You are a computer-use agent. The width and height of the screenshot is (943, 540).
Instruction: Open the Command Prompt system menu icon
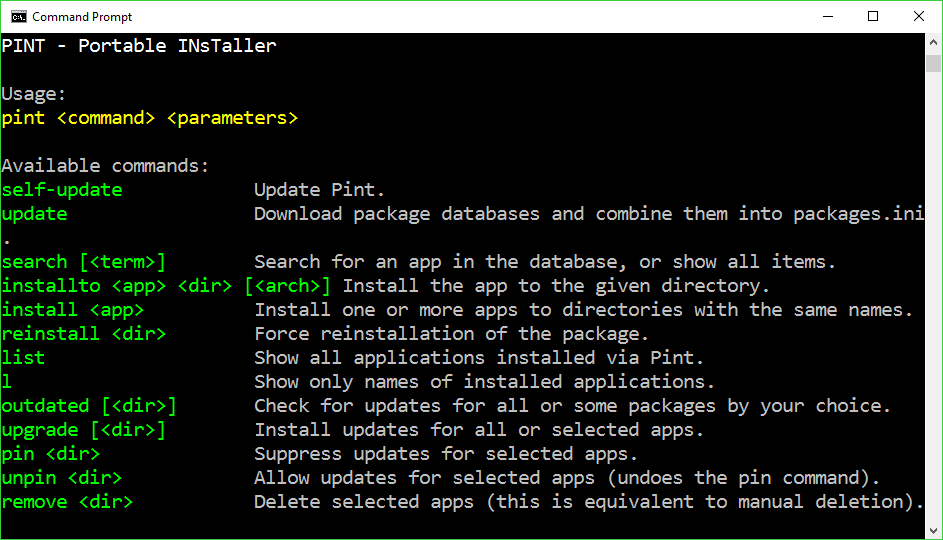[x=19, y=17]
